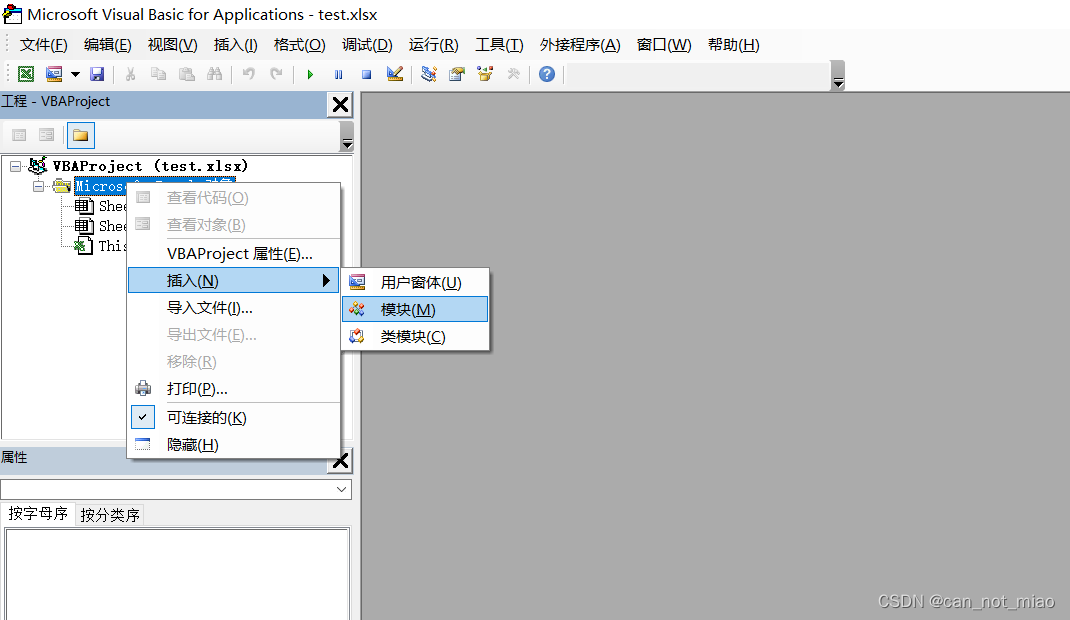Open the 工具(T) menu
The image size is (1070, 620).
499,45
